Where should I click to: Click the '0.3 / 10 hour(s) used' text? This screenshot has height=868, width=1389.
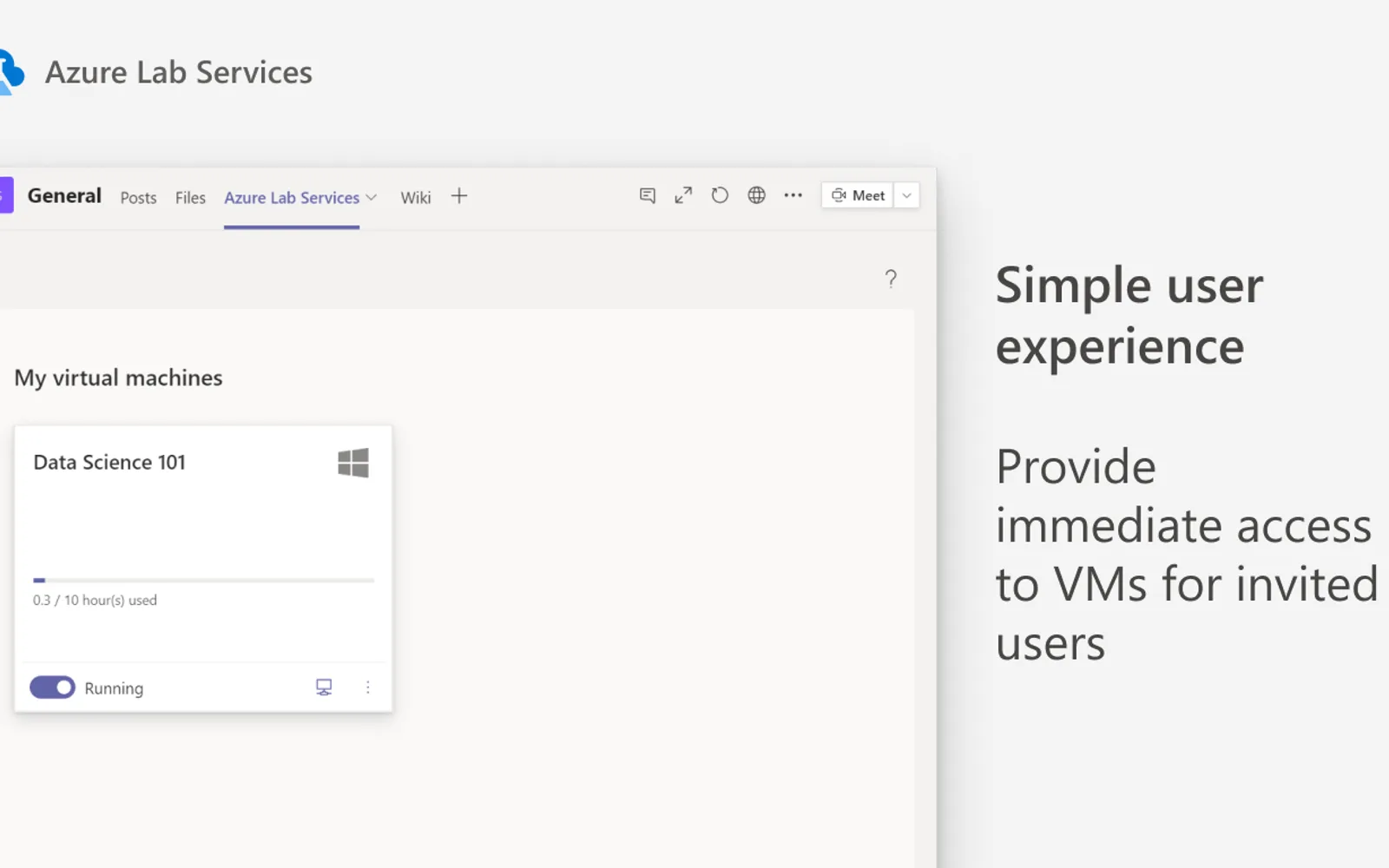(x=95, y=600)
